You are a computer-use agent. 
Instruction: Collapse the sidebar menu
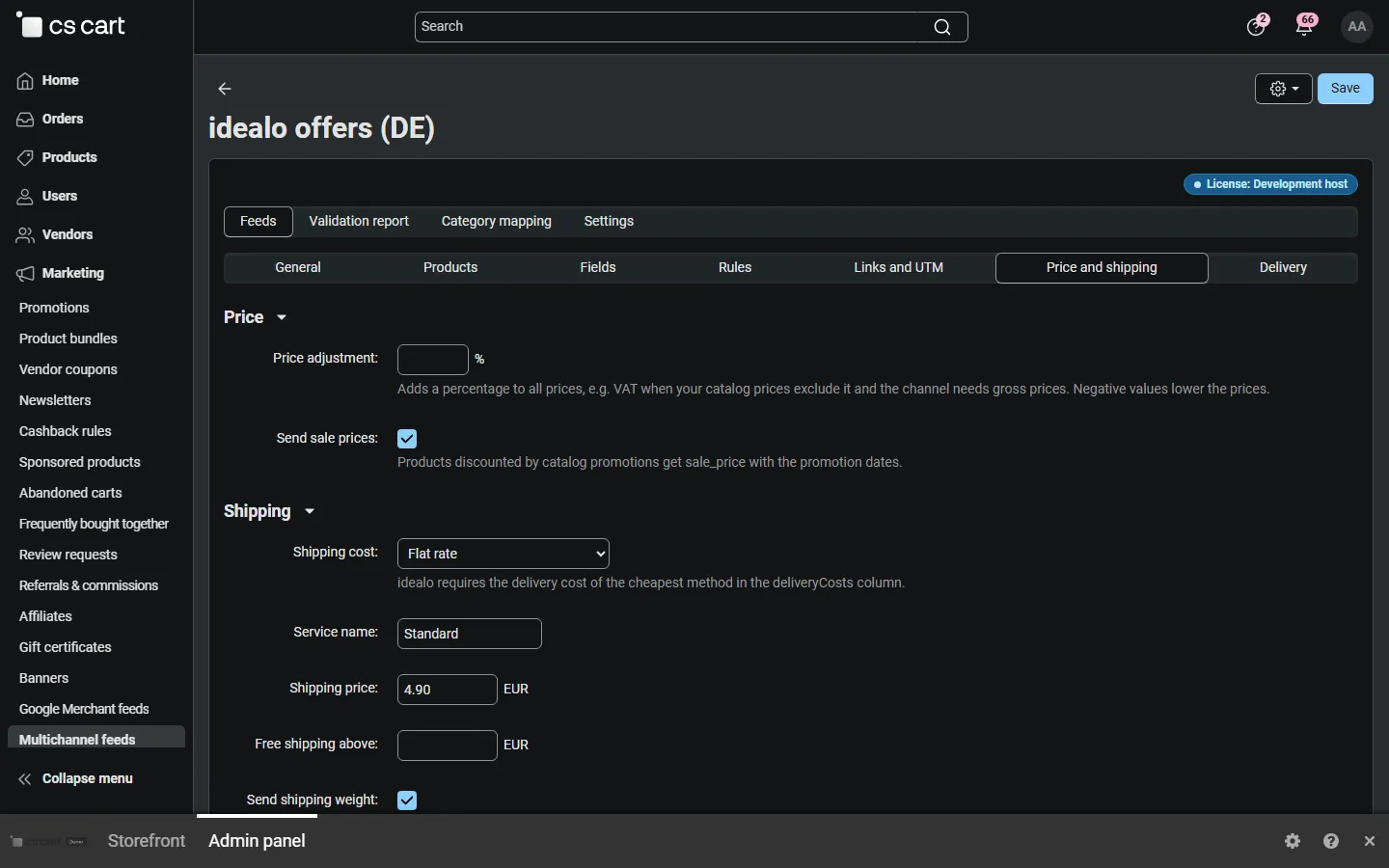[75, 778]
